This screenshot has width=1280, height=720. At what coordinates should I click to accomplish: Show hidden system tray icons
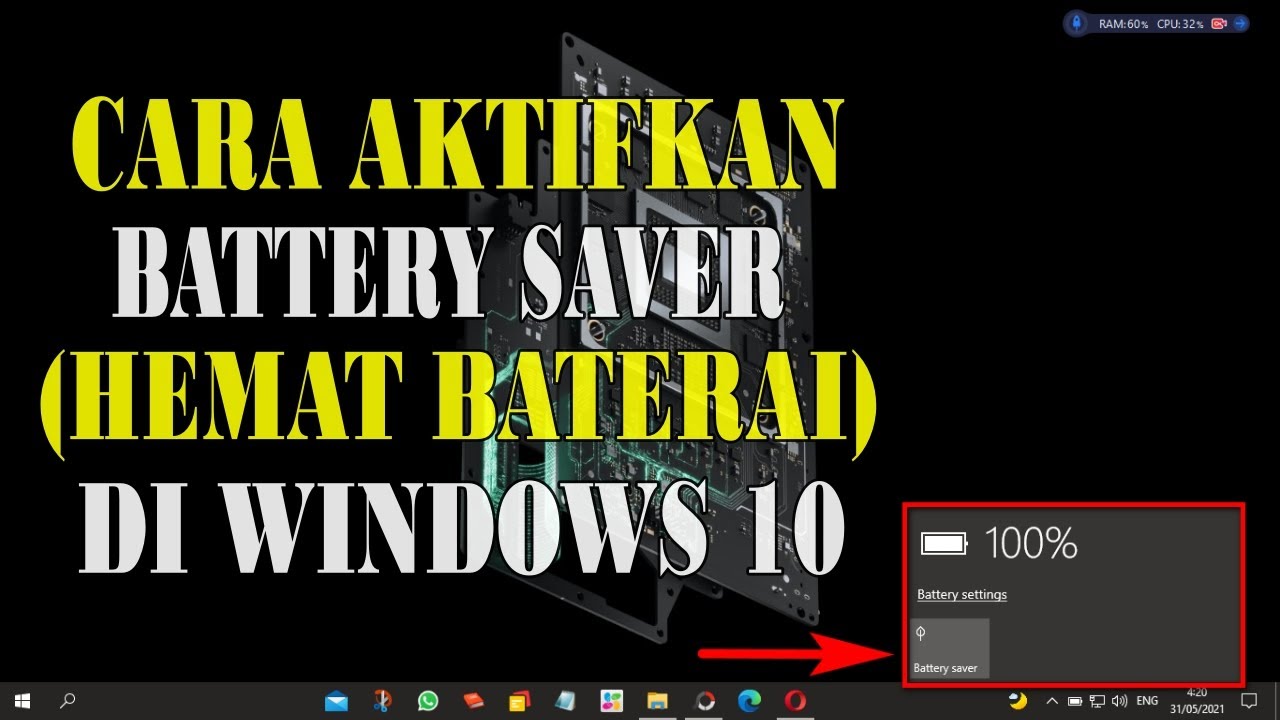point(1051,701)
